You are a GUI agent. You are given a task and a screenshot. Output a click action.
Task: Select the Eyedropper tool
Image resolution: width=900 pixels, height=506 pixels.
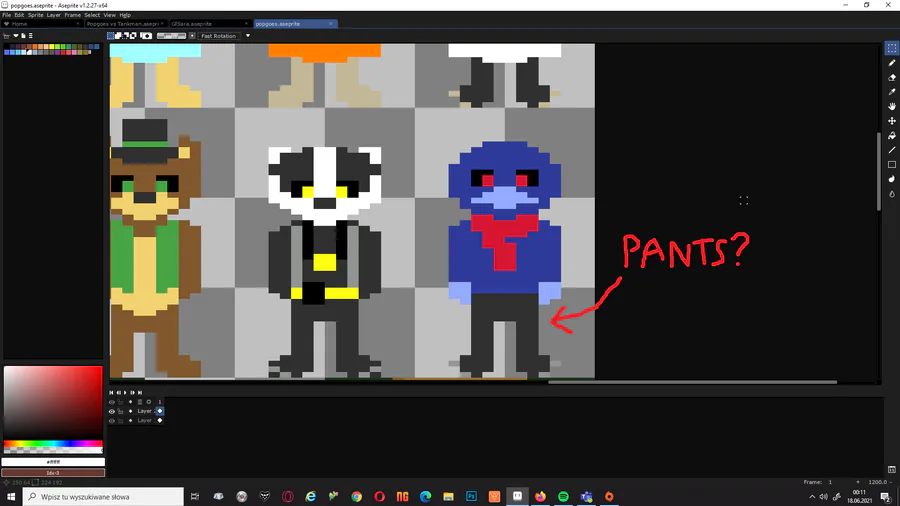point(891,92)
